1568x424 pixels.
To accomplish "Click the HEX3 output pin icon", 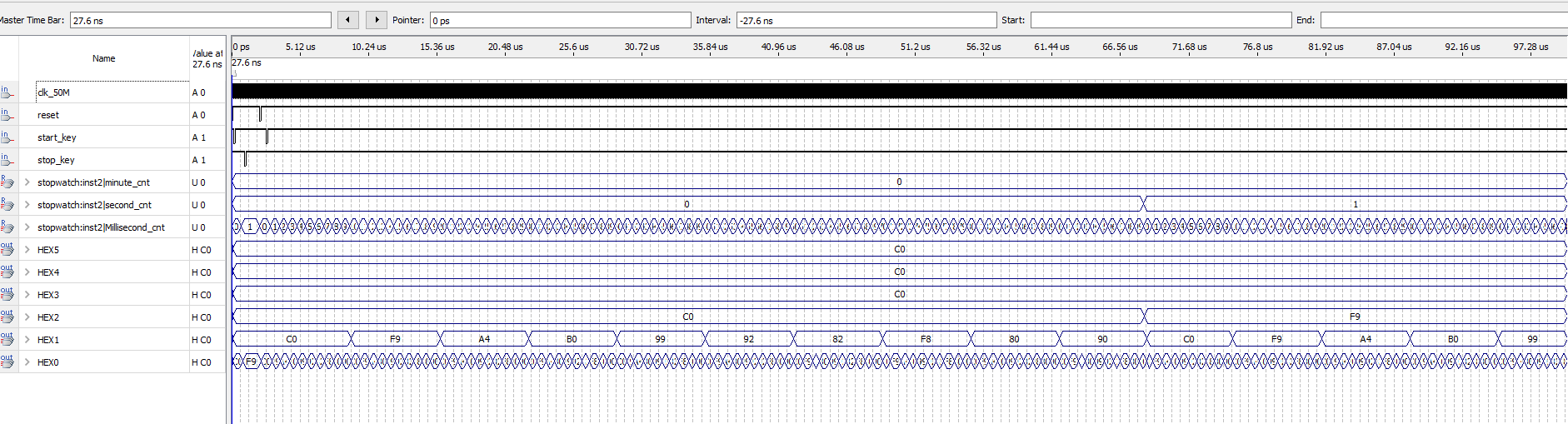I will pos(7,294).
